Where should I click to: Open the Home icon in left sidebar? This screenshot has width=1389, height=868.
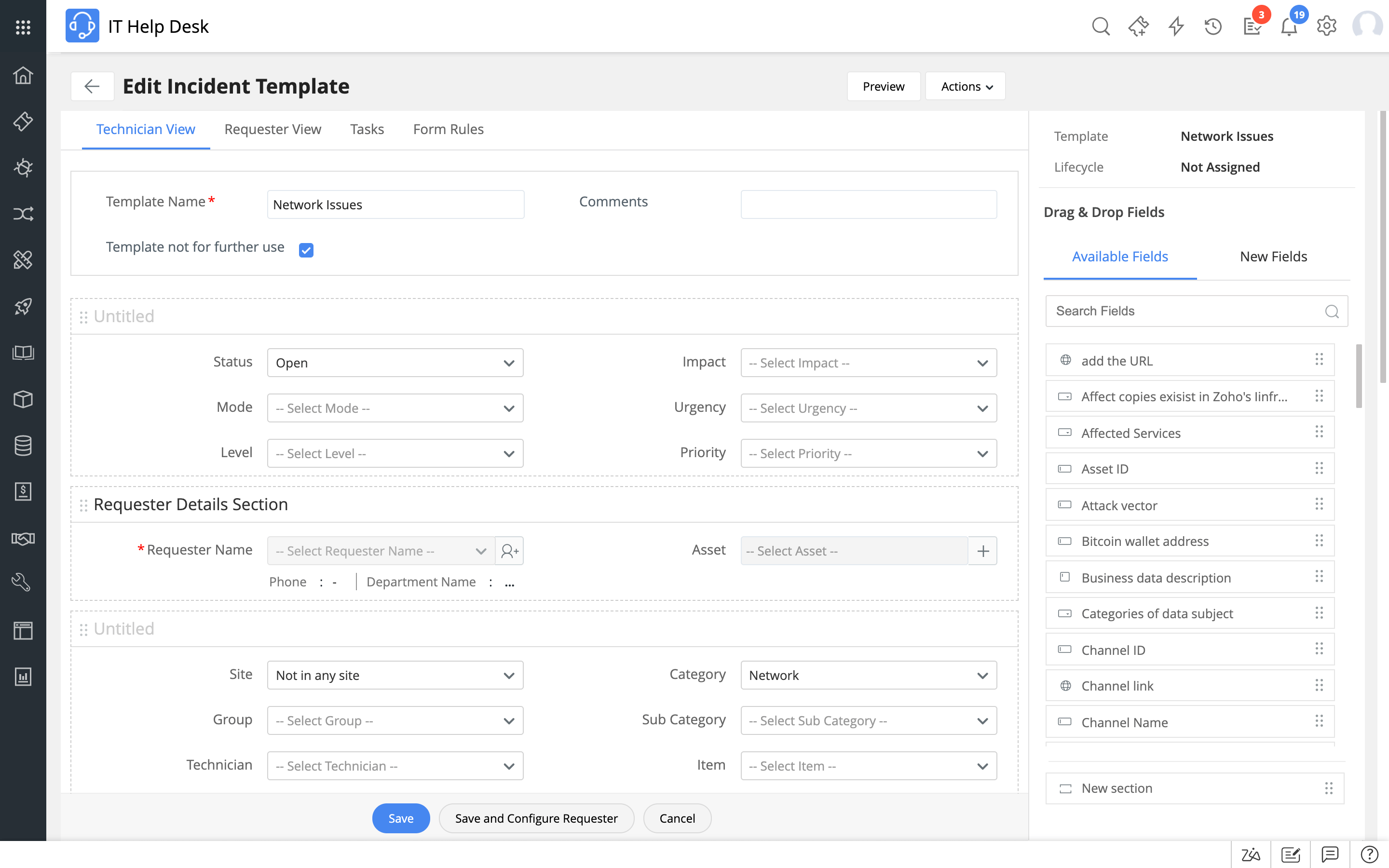(23, 75)
